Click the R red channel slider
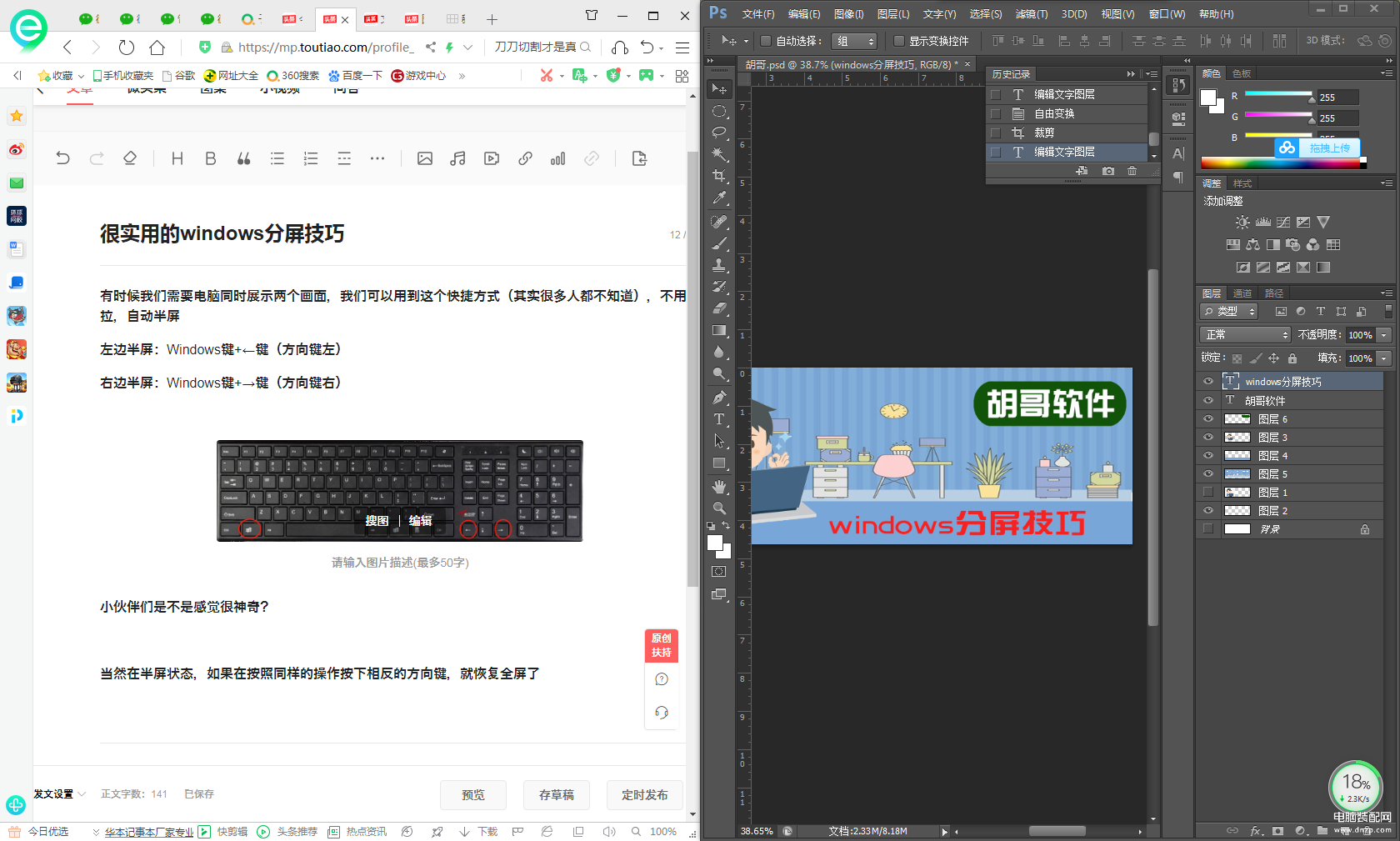The height and width of the screenshot is (841, 1400). 1278,96
